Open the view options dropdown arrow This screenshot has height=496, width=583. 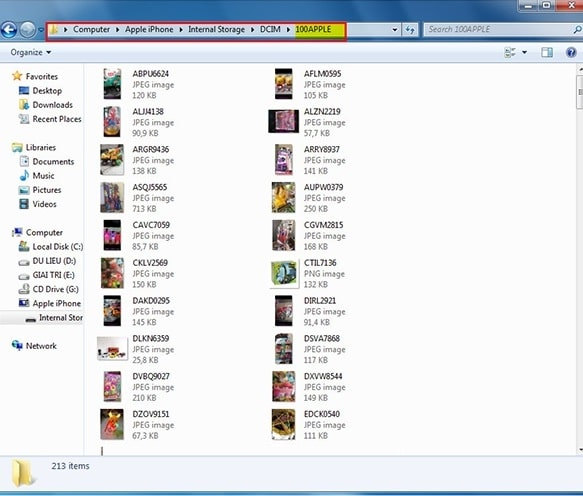tap(524, 52)
